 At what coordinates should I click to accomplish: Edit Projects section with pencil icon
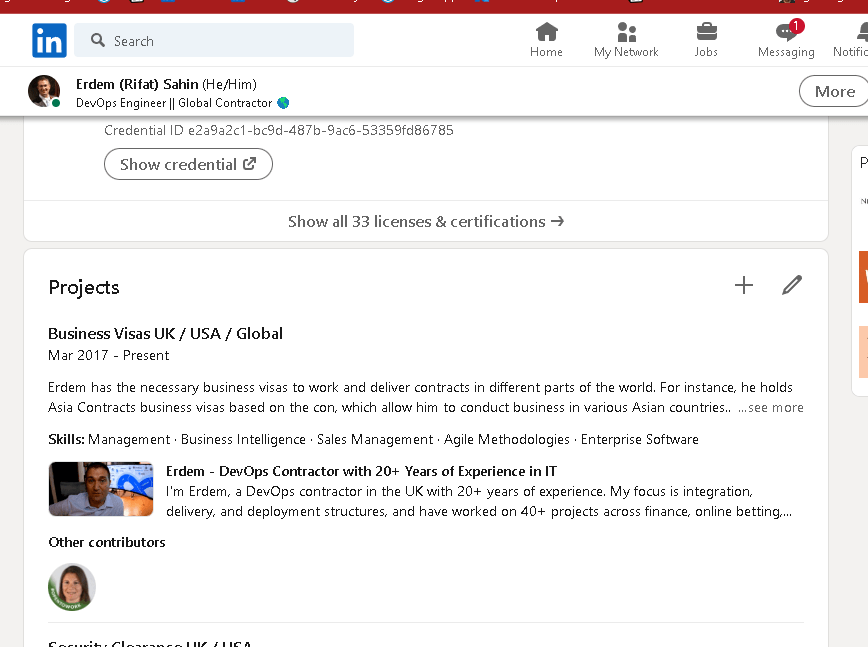[x=792, y=285]
